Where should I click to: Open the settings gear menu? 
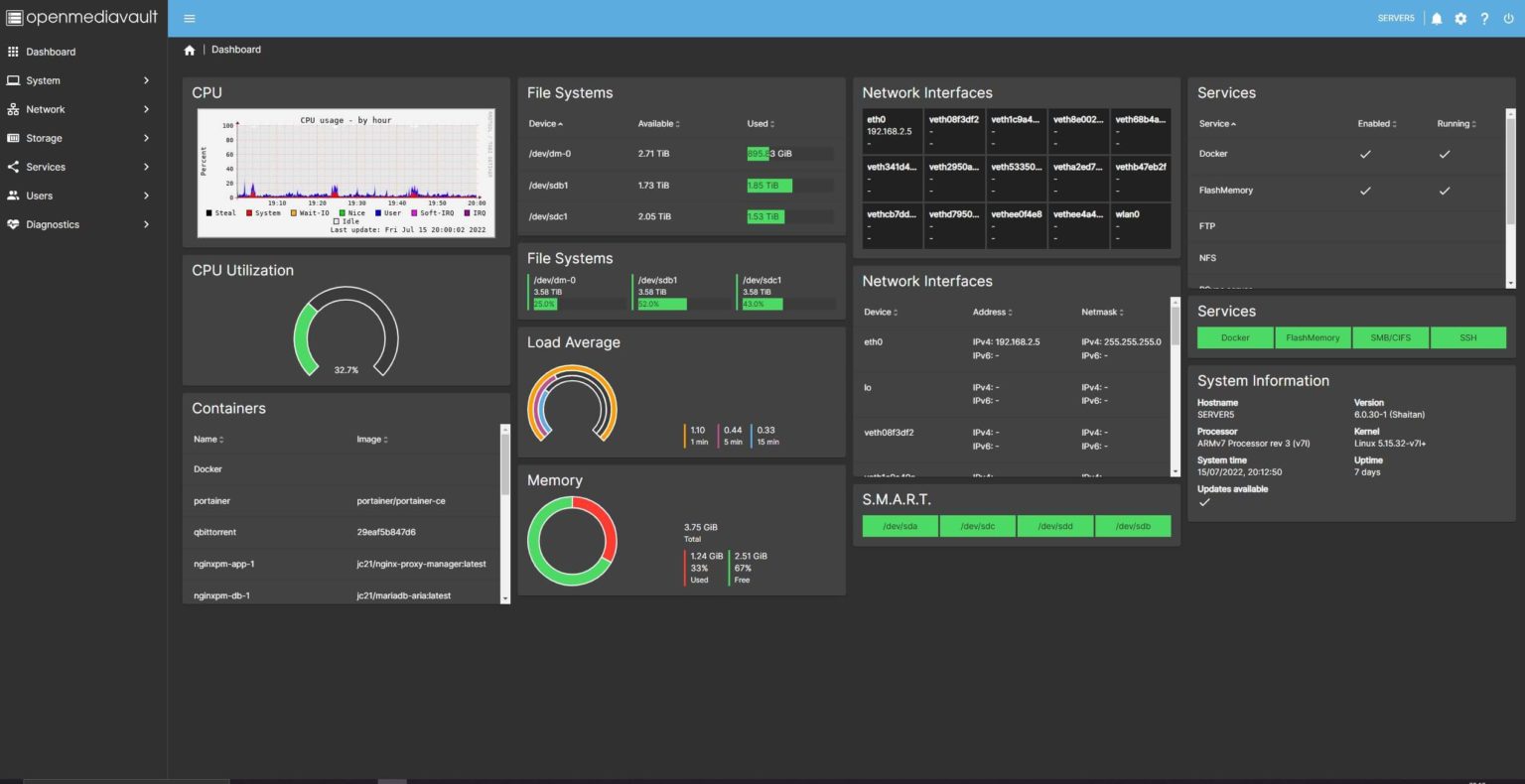click(1460, 18)
